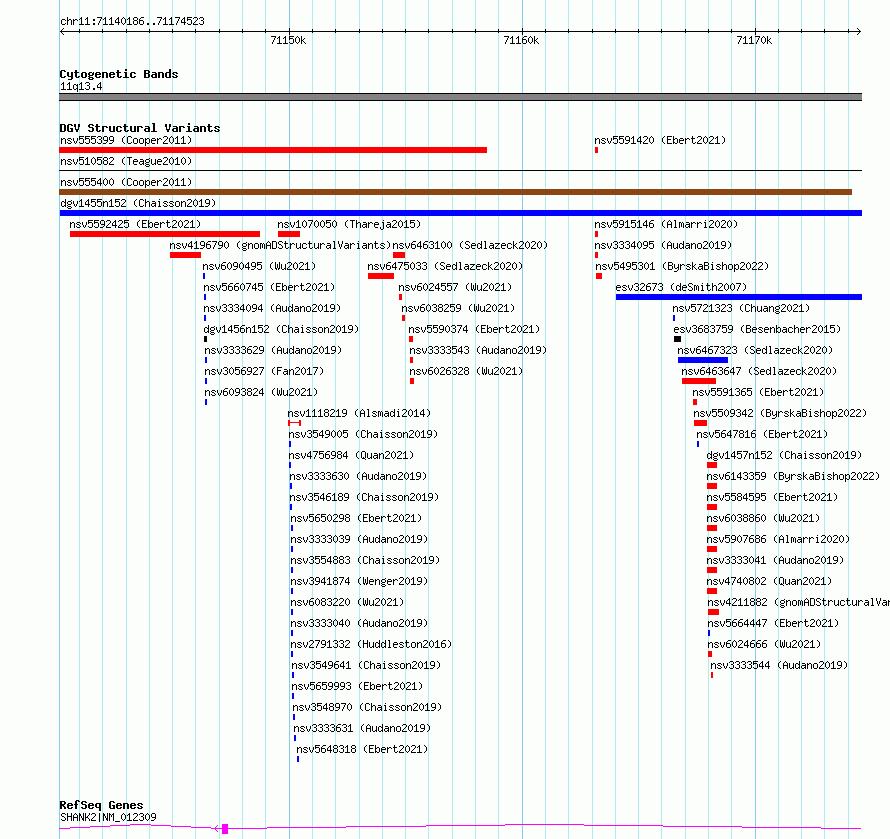The width and height of the screenshot is (890, 839).
Task: Click dgv1456n152 (Chaisson2019) label
Action: pos(282,329)
